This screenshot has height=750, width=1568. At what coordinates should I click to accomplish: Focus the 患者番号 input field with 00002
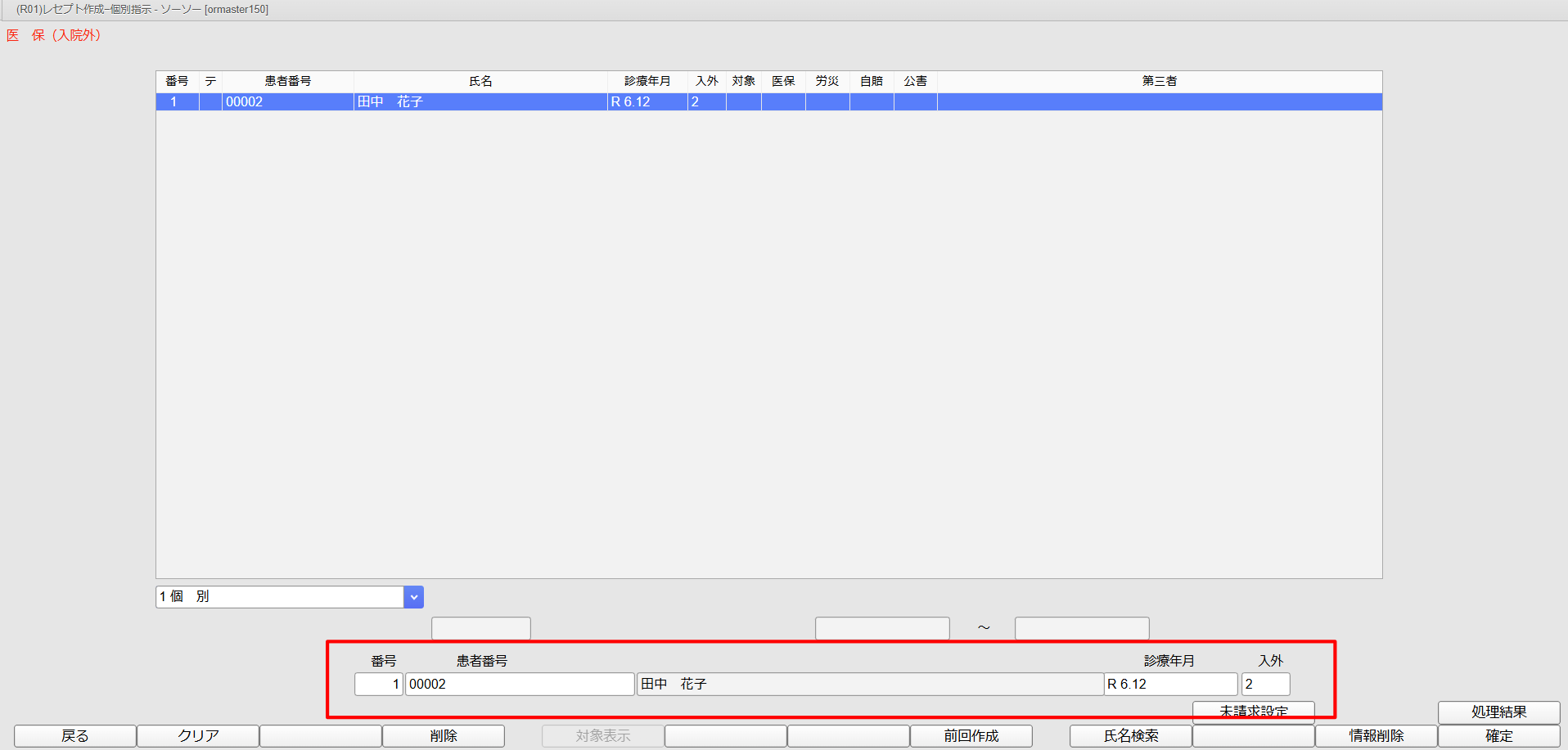519,684
